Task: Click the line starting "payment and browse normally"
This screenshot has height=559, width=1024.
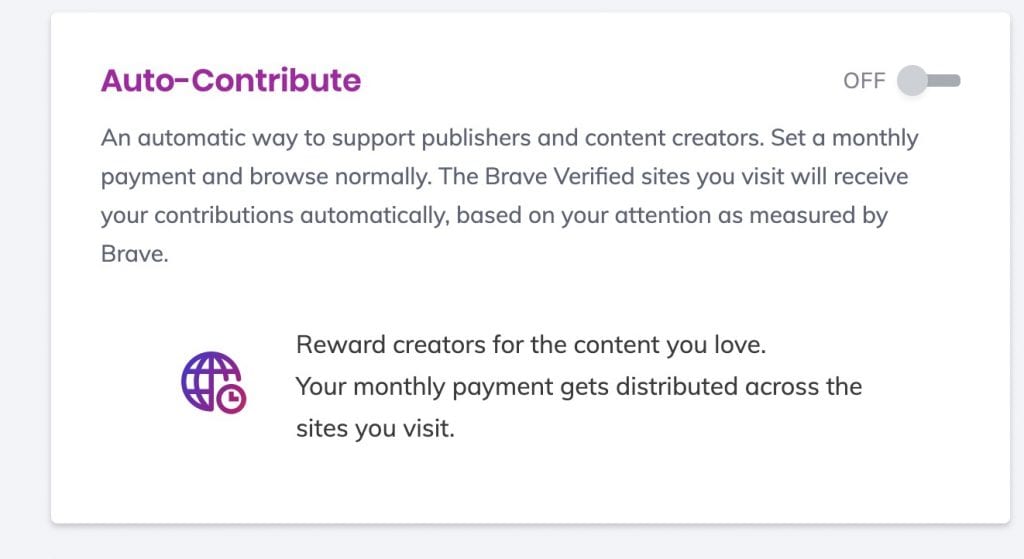Action: [504, 176]
